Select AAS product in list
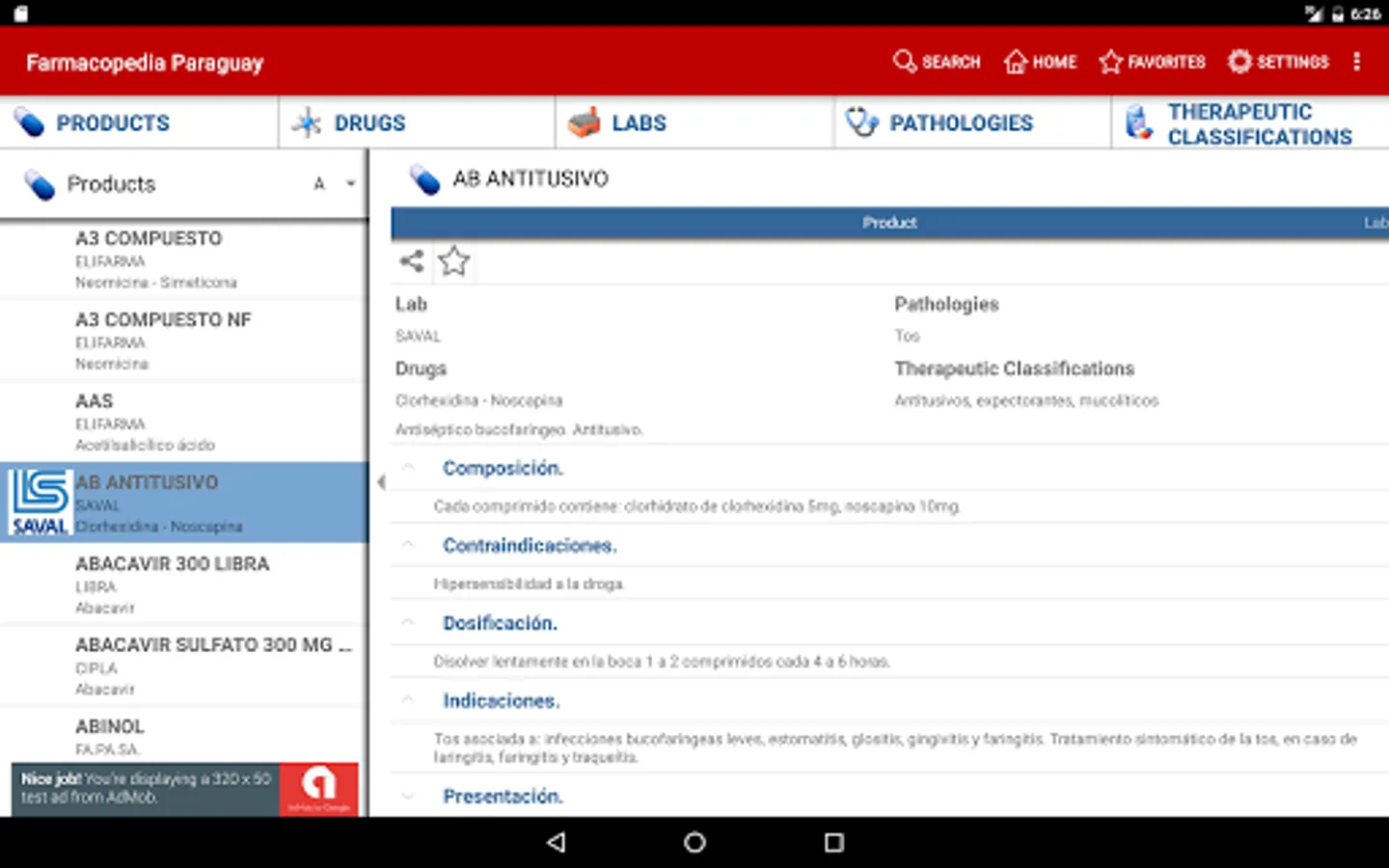This screenshot has width=1389, height=868. (x=183, y=421)
